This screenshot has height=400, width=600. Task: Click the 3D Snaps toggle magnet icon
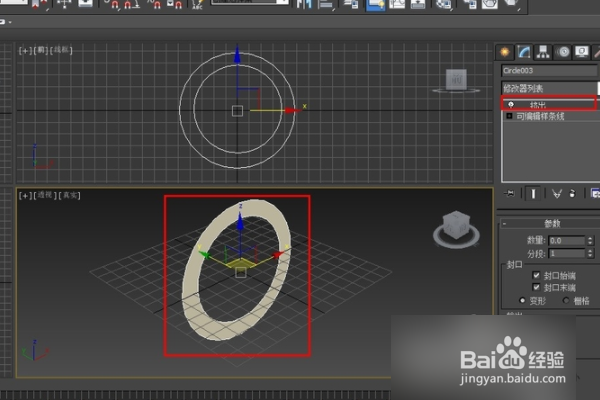pos(111,4)
